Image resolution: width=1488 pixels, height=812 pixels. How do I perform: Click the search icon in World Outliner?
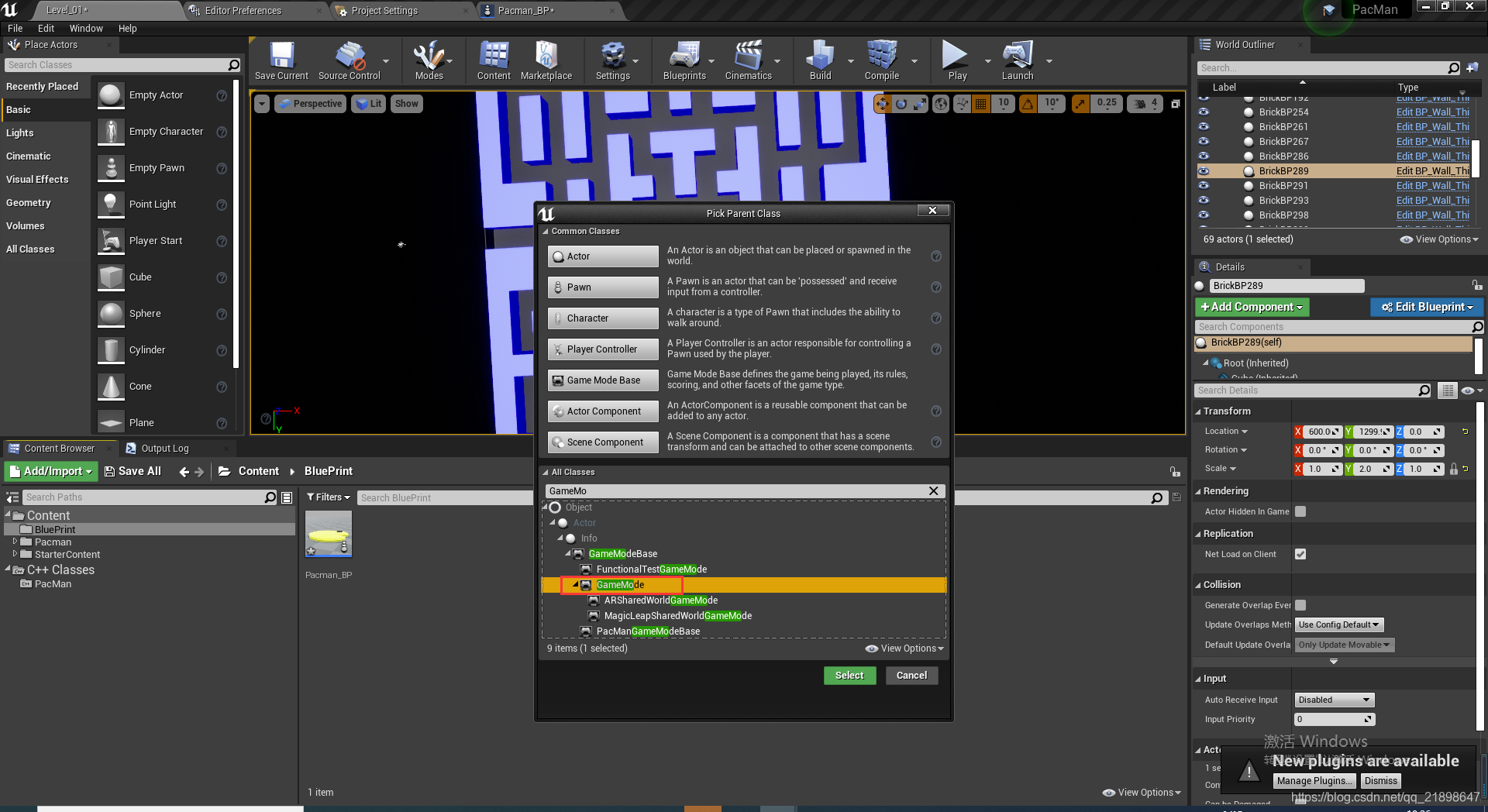point(1454,68)
